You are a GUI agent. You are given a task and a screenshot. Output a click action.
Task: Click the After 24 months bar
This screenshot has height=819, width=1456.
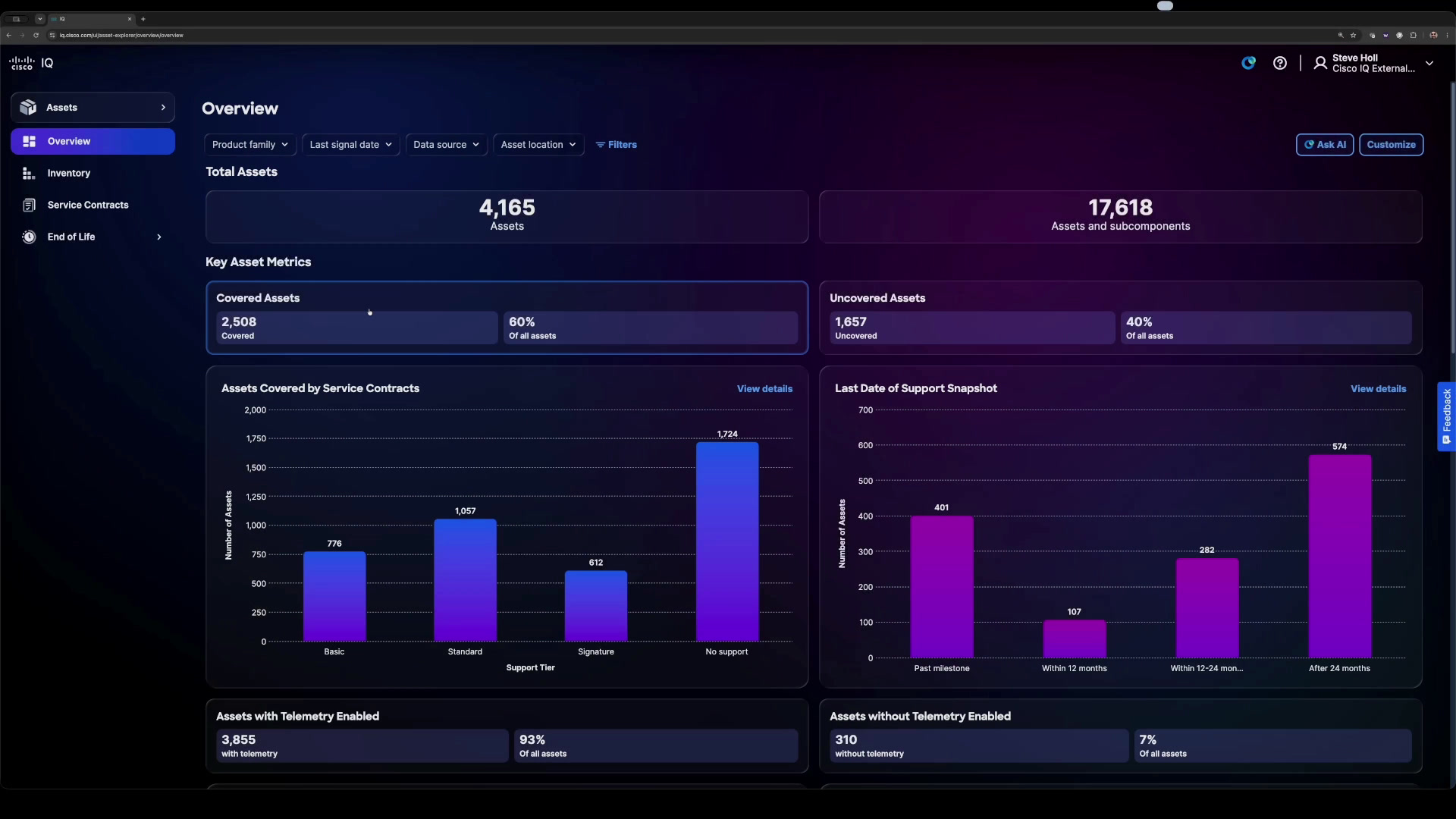tap(1339, 556)
